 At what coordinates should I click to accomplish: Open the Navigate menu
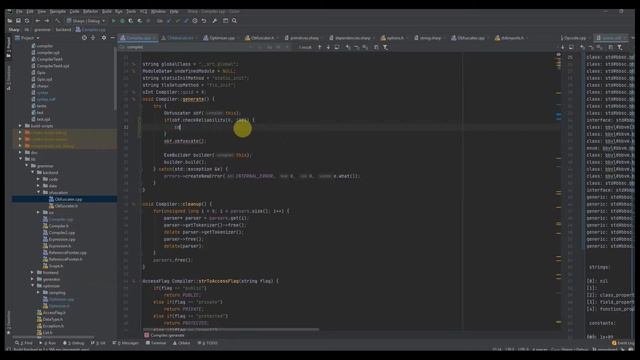58,11
